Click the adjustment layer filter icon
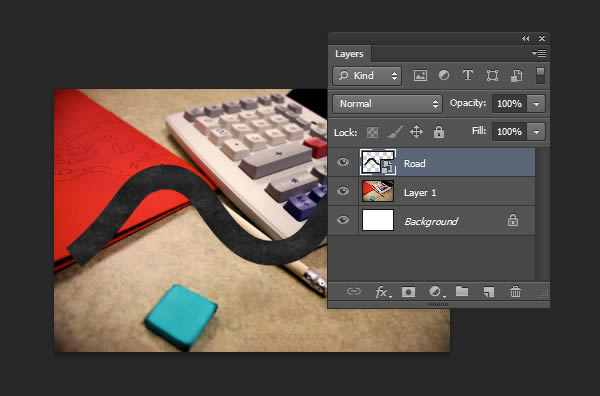This screenshot has width=600, height=396. [x=444, y=75]
